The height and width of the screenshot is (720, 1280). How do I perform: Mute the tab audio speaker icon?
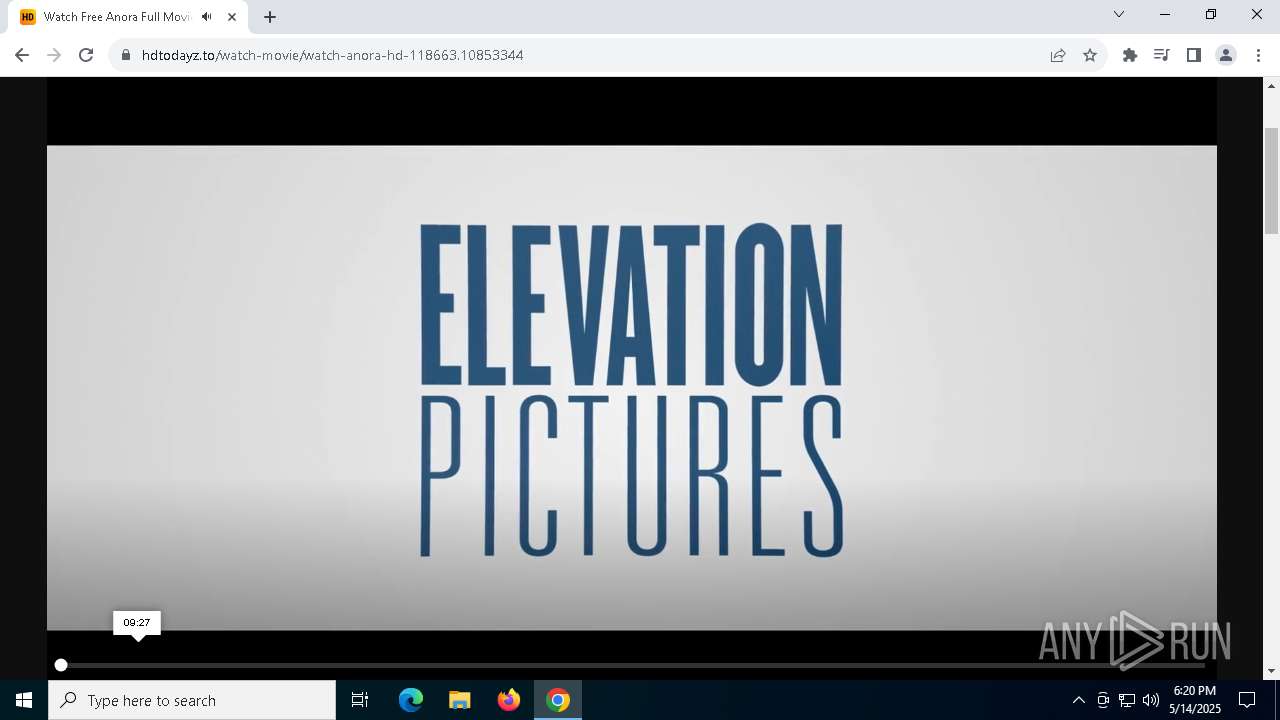click(206, 17)
